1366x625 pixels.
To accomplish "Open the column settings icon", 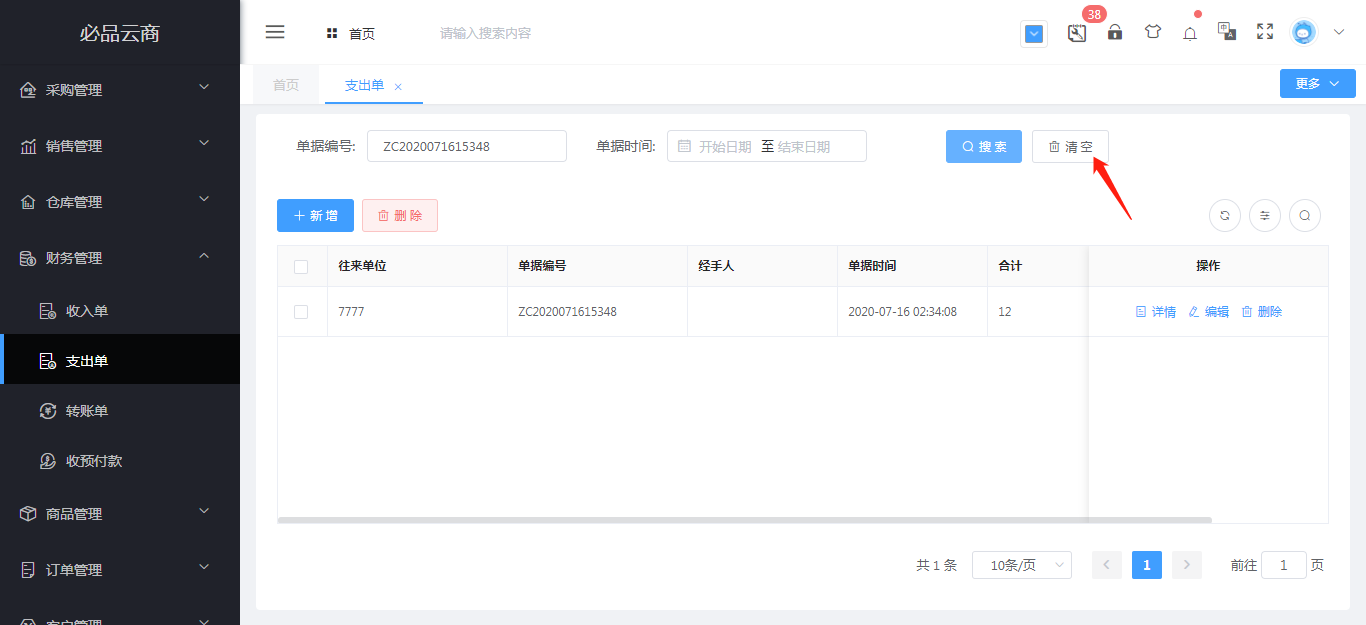I will click(x=1265, y=215).
